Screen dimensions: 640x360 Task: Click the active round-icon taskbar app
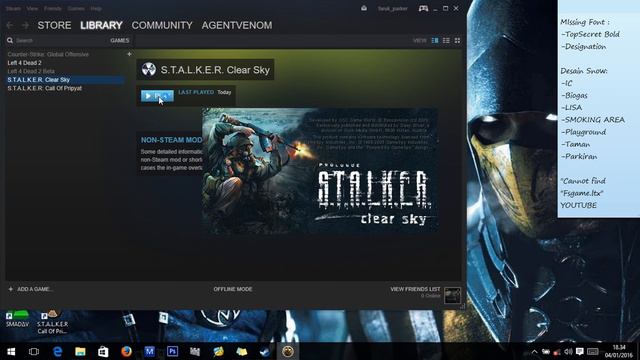click(288, 351)
